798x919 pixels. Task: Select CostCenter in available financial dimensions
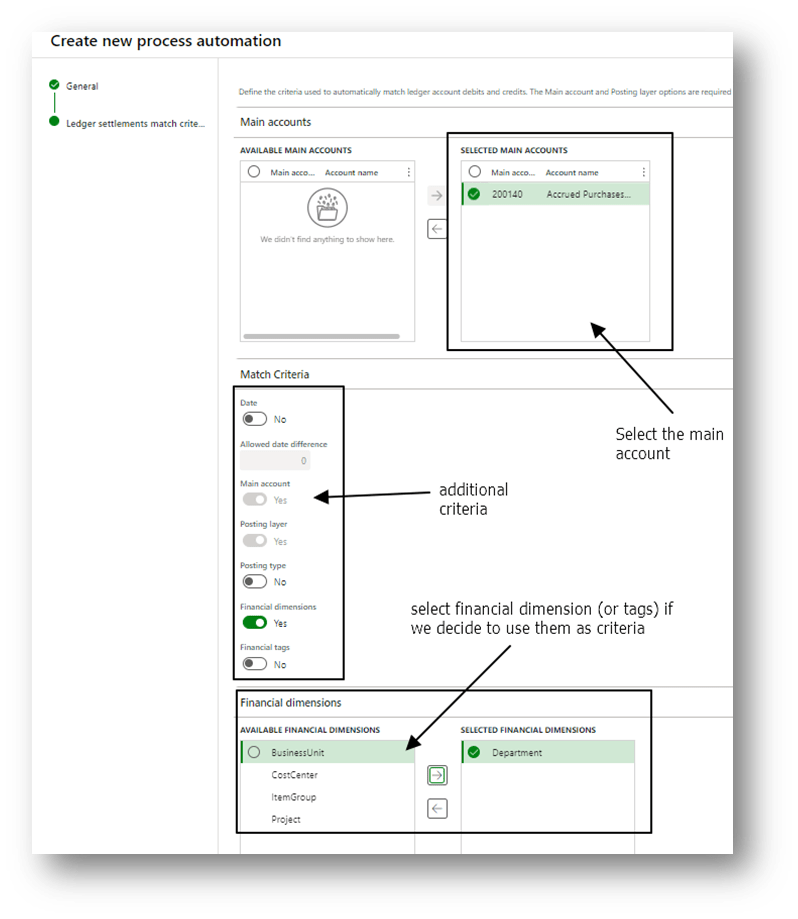294,775
